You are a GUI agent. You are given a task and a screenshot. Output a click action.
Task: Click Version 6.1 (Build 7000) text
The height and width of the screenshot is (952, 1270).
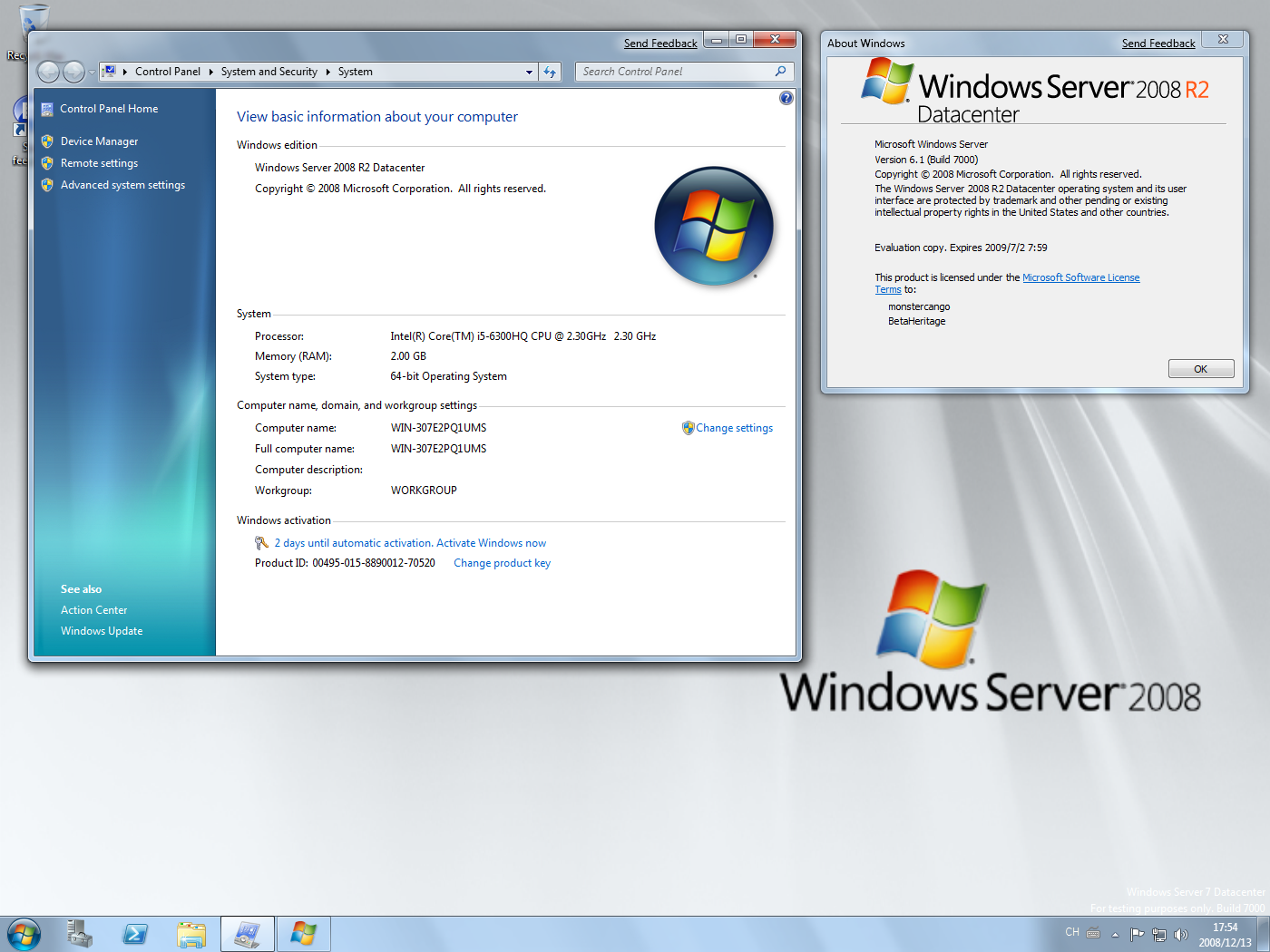926,160
